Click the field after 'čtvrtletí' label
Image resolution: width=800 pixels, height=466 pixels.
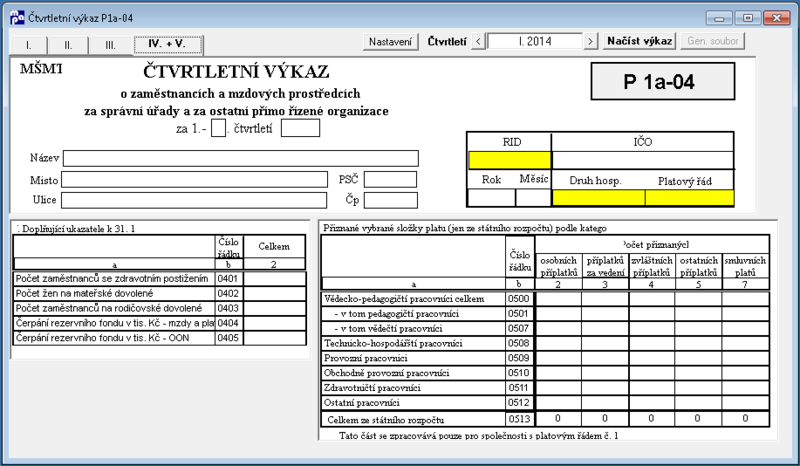(301, 128)
